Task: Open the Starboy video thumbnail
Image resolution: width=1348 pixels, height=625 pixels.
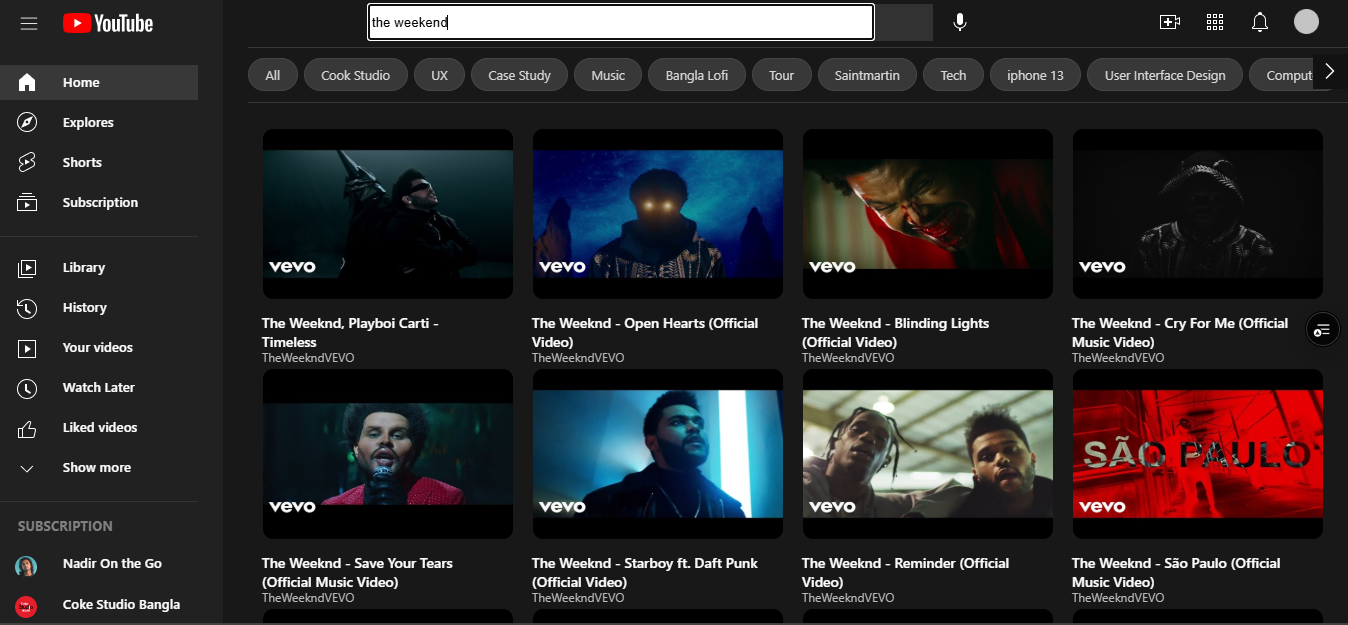Action: tap(658, 454)
